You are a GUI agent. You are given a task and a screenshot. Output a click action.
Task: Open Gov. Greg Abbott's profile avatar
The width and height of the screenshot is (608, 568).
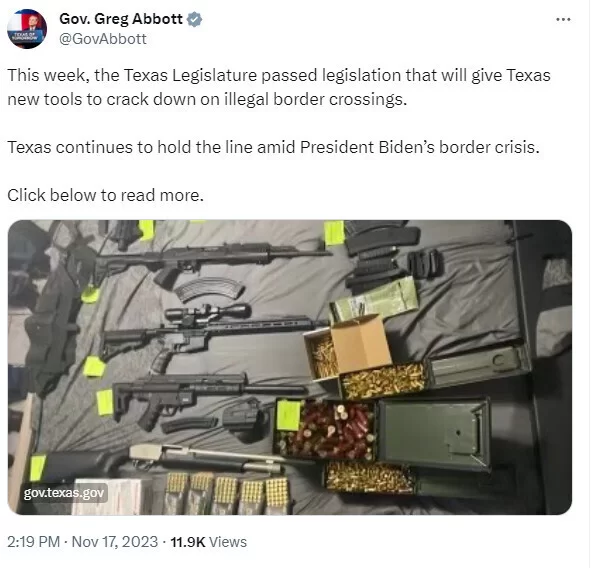(x=27, y=29)
